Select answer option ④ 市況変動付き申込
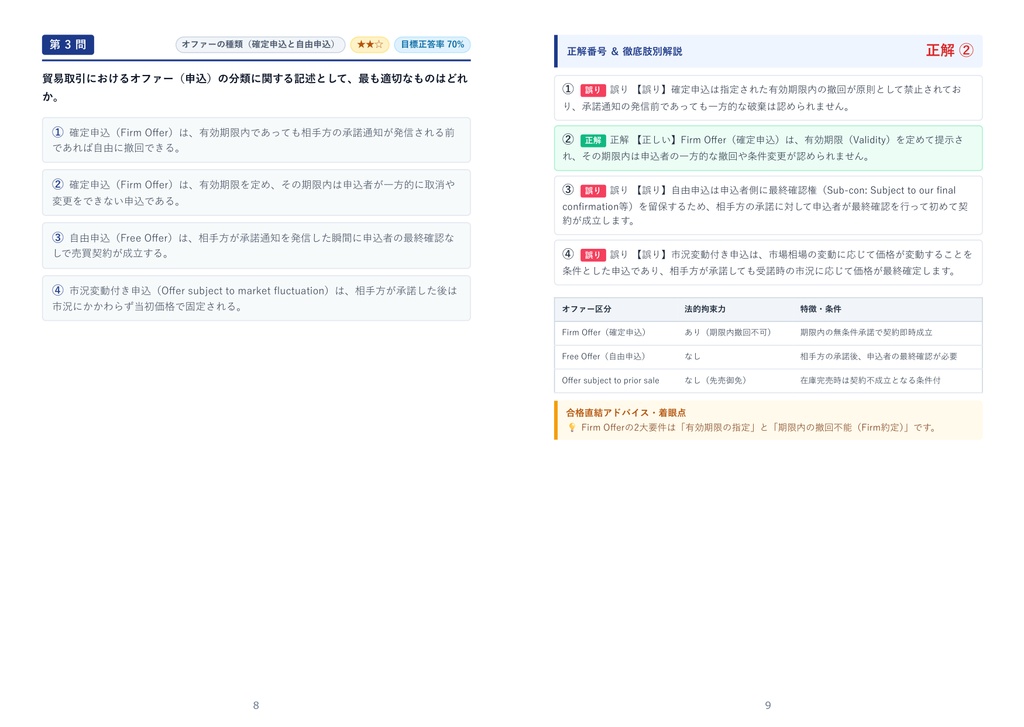This screenshot has height=727, width=1024. [x=256, y=298]
